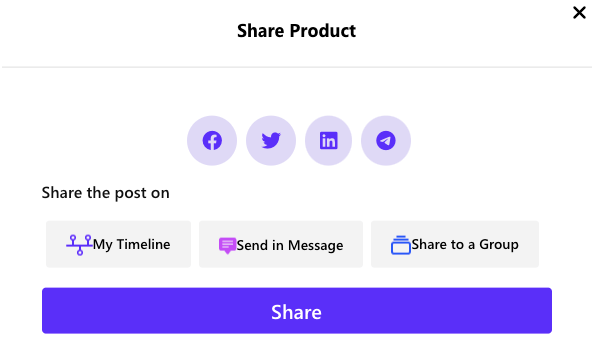Click the Facebook share icon
Image resolution: width=593 pixels, height=360 pixels.
(x=212, y=141)
